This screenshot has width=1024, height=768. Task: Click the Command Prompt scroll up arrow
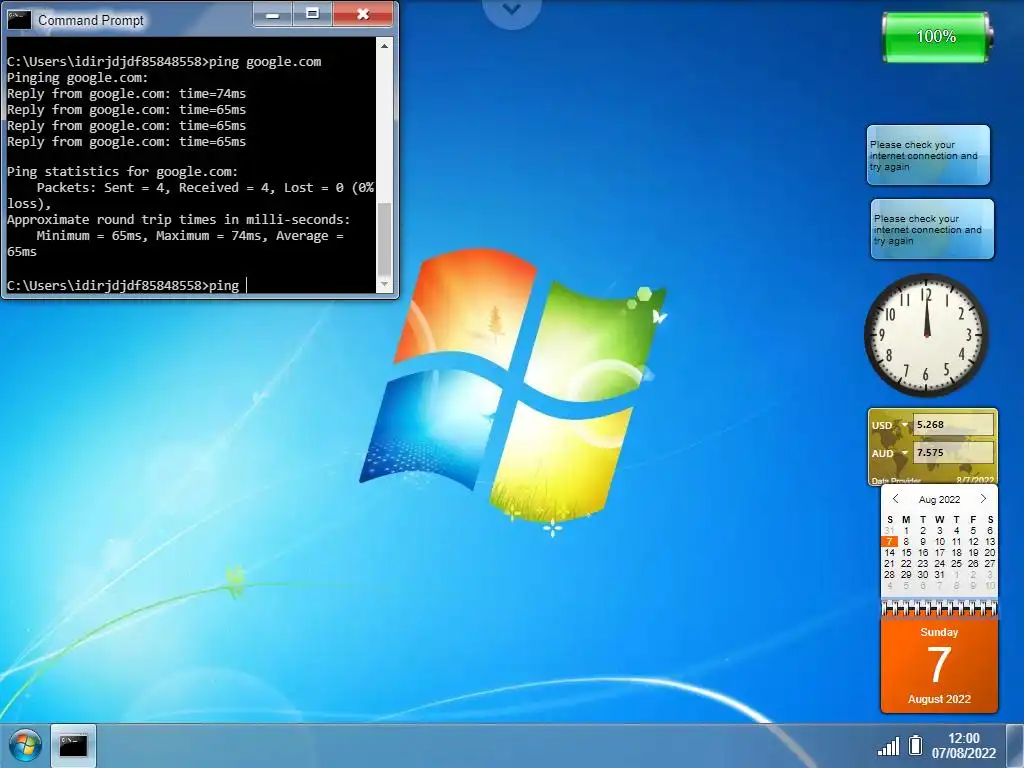tap(384, 46)
